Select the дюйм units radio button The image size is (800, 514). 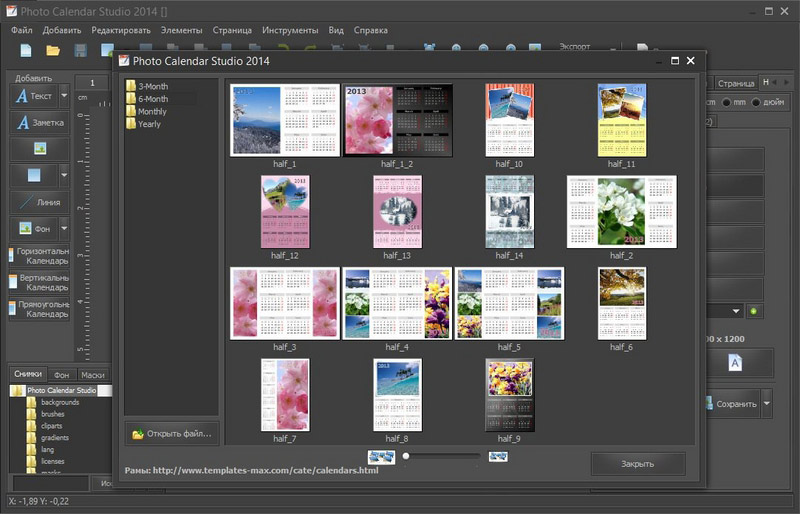point(756,102)
